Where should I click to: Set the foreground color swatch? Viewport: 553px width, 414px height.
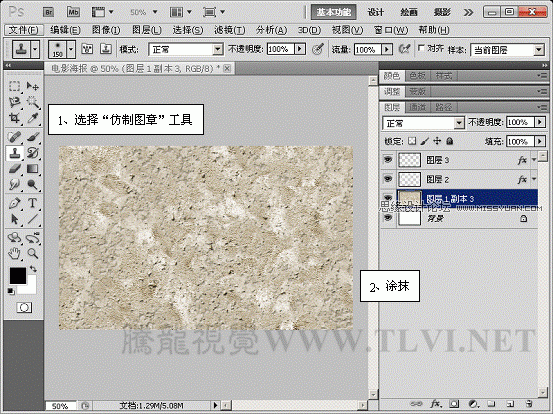[18, 275]
